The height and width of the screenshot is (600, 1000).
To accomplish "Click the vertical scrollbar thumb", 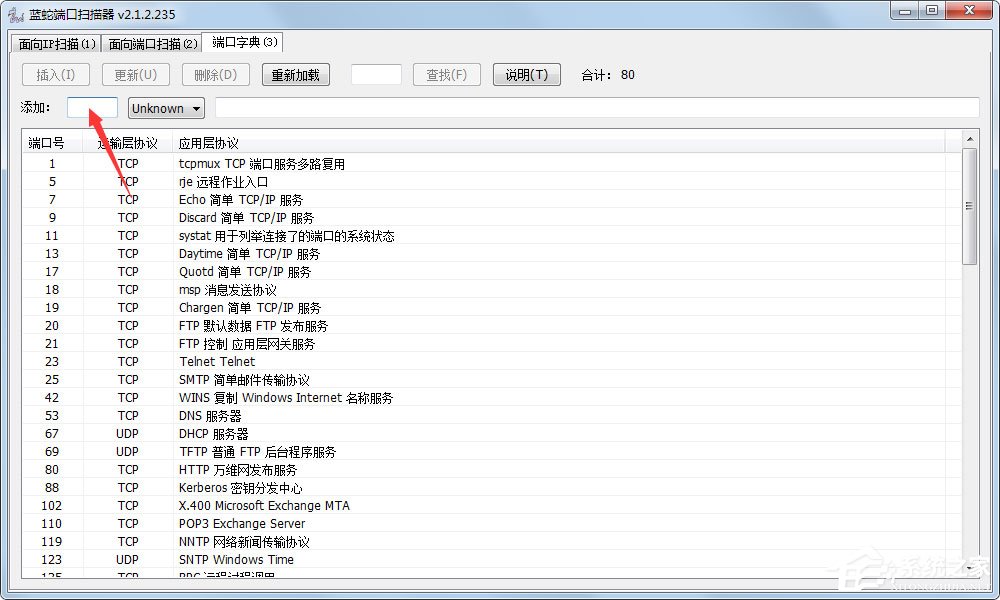I will pyautogui.click(x=969, y=205).
